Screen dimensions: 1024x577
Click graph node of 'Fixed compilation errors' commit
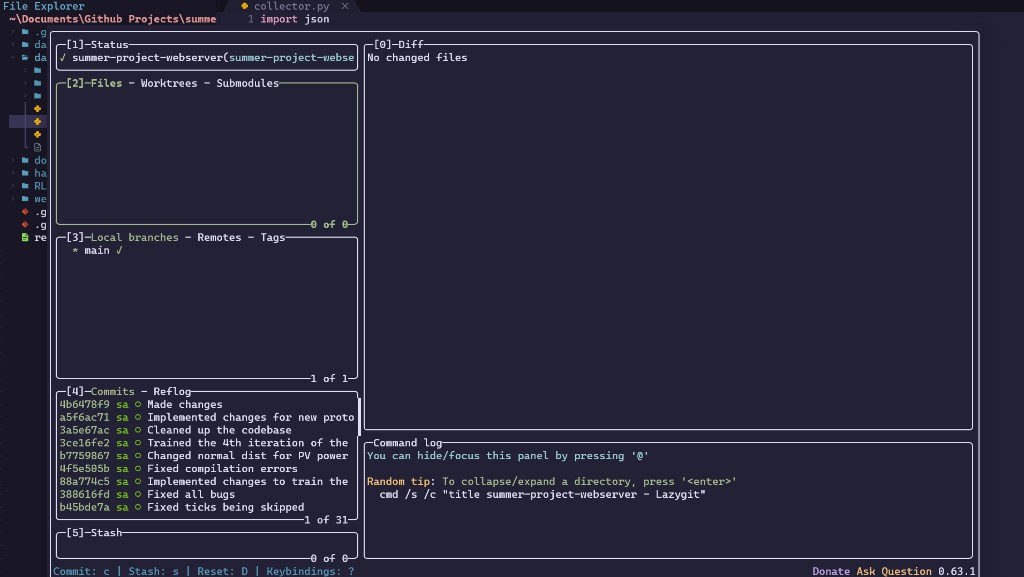click(138, 469)
